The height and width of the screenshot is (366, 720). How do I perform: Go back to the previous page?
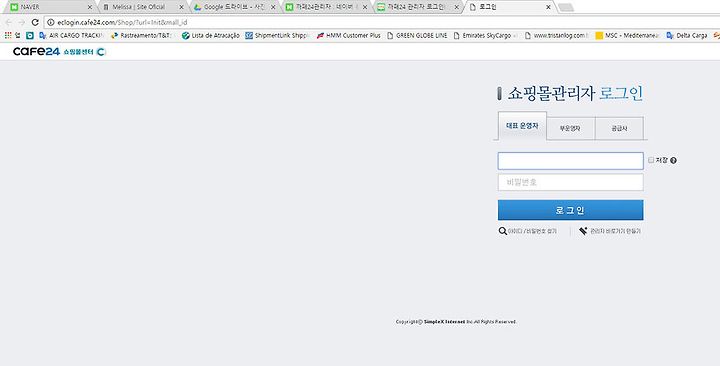click(8, 22)
